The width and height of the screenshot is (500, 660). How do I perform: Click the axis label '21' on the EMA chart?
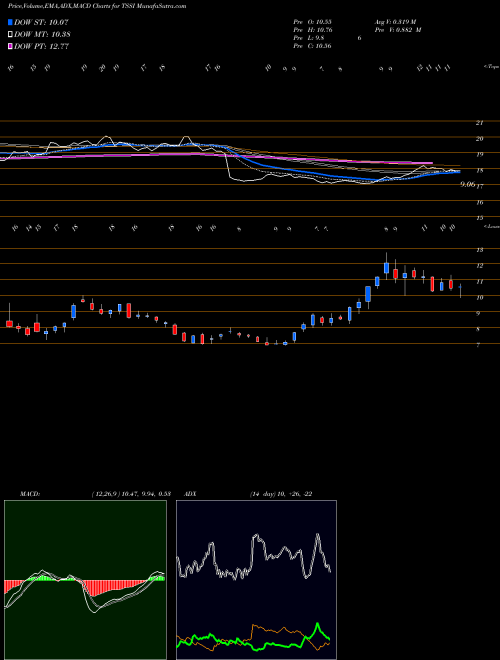click(479, 123)
